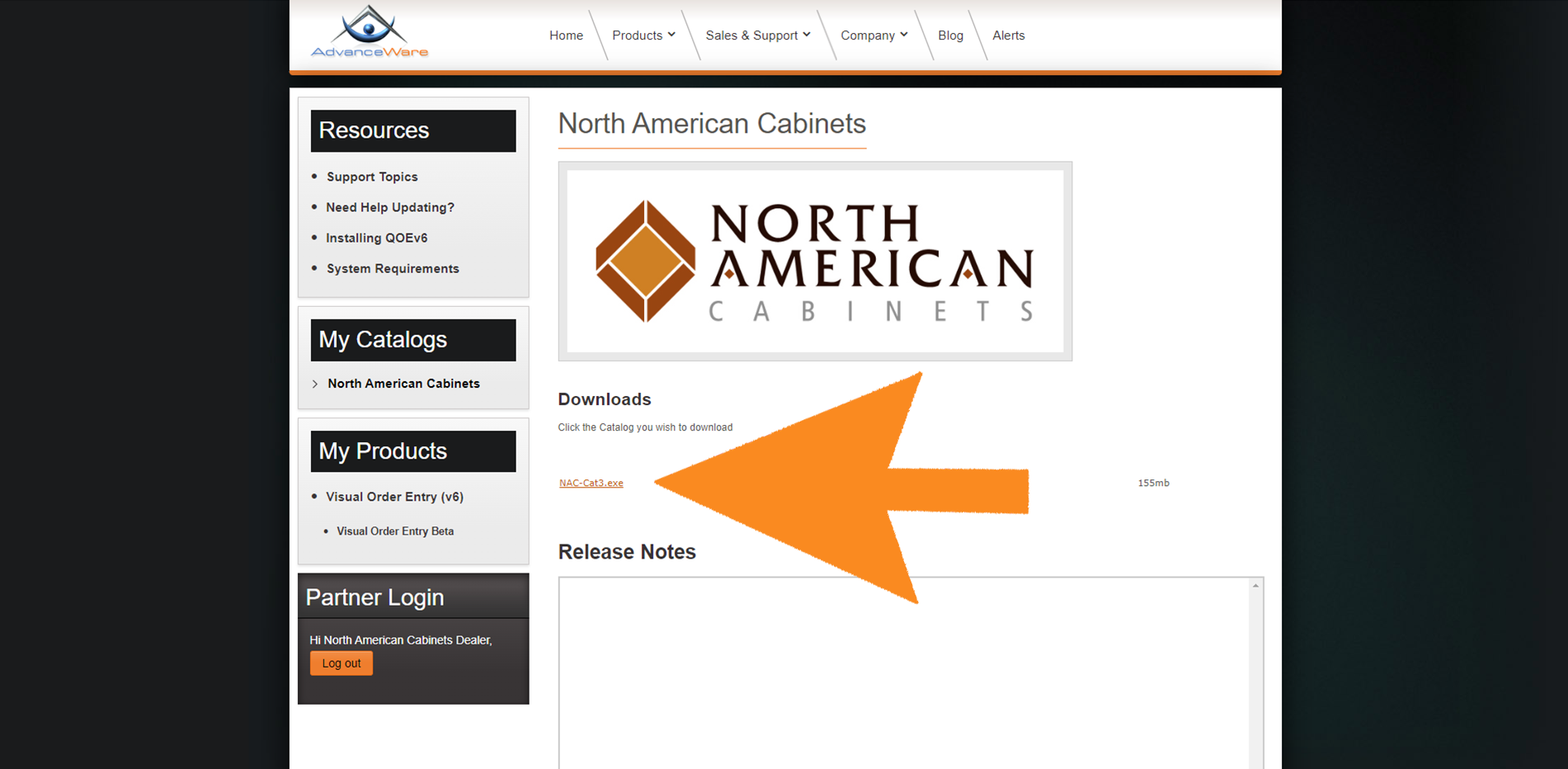Click Need Help Updating? link
Viewport: 1568px width, 769px height.
click(389, 207)
